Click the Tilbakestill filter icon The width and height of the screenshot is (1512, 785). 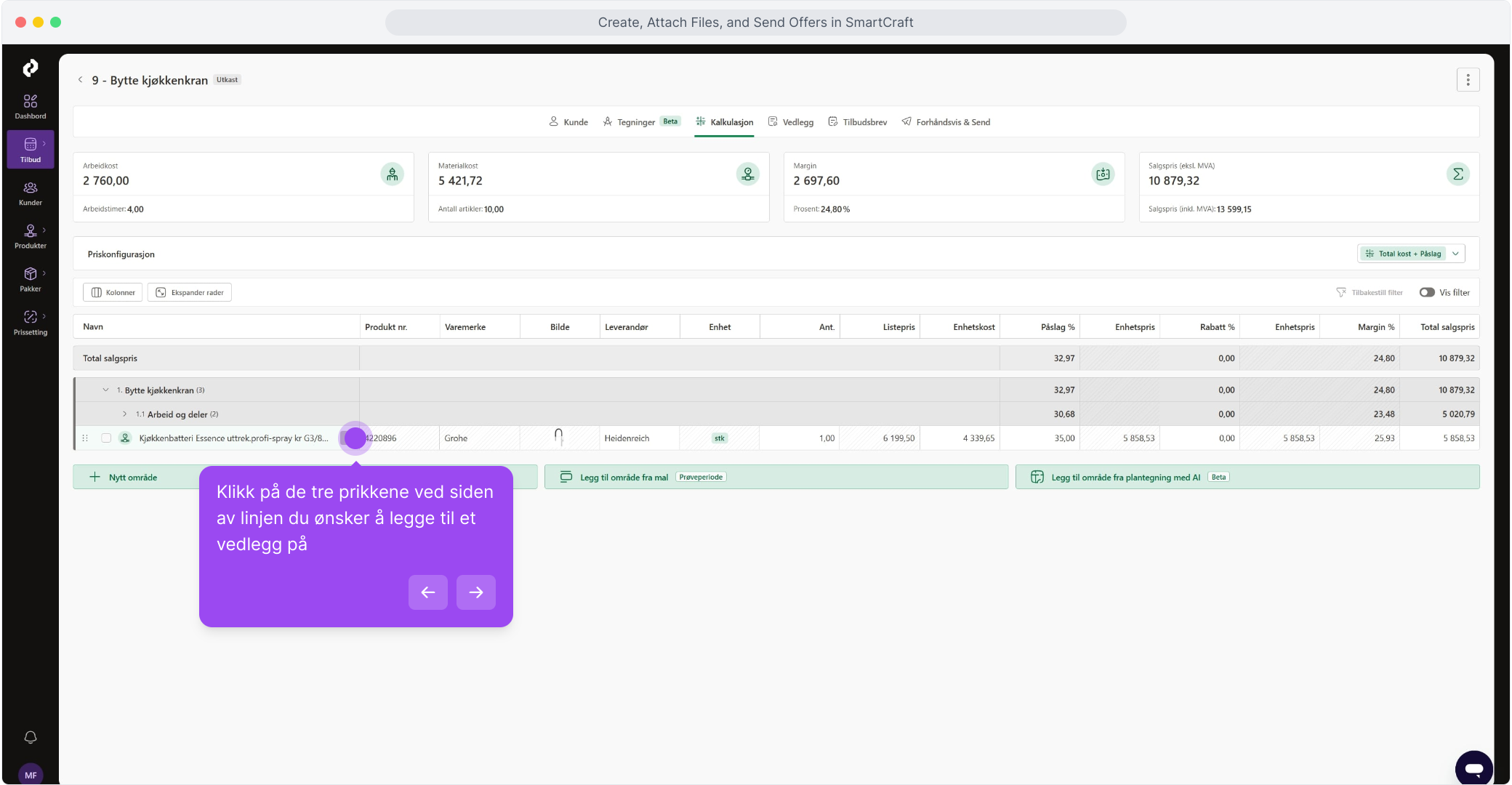tap(1341, 292)
